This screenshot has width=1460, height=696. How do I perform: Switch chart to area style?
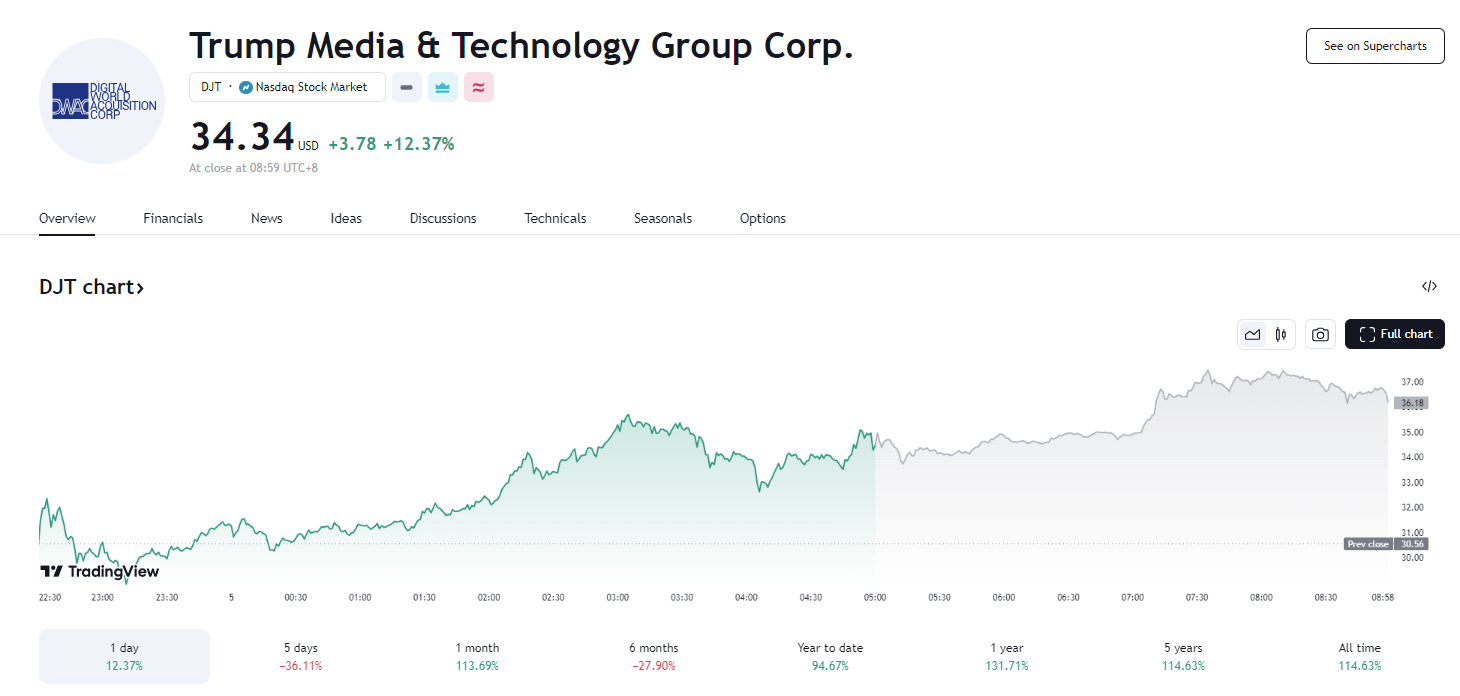(1252, 334)
